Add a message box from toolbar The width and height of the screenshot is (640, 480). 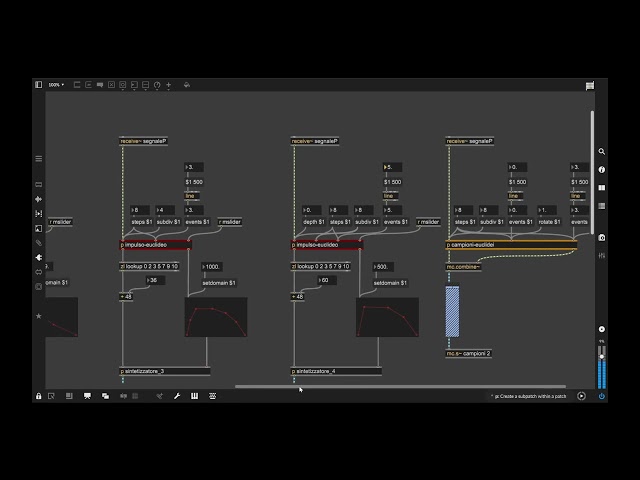(88, 85)
